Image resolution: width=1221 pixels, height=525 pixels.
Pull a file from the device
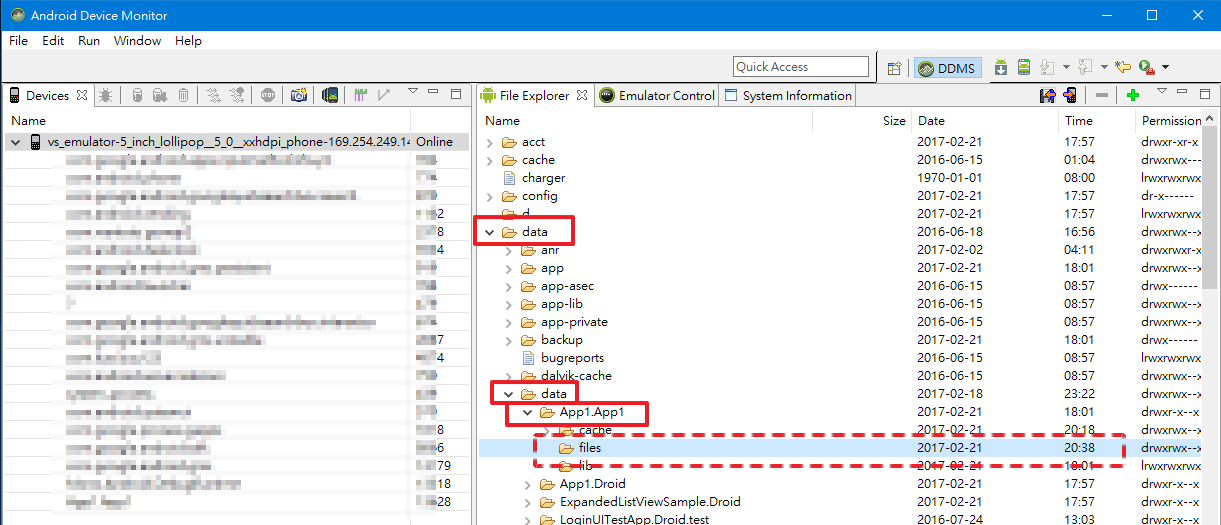(x=1048, y=95)
